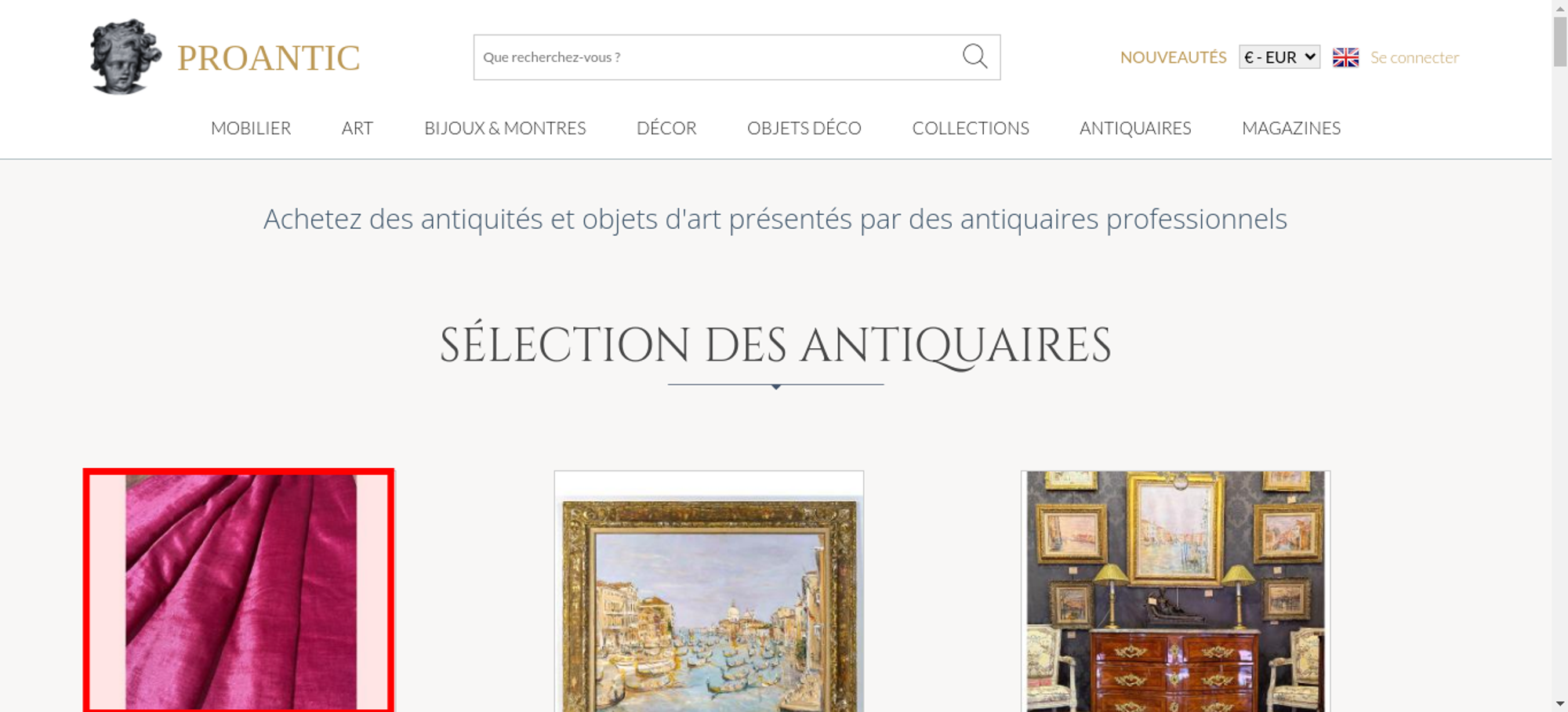
Task: Click the magnifying glass search icon
Action: click(975, 56)
